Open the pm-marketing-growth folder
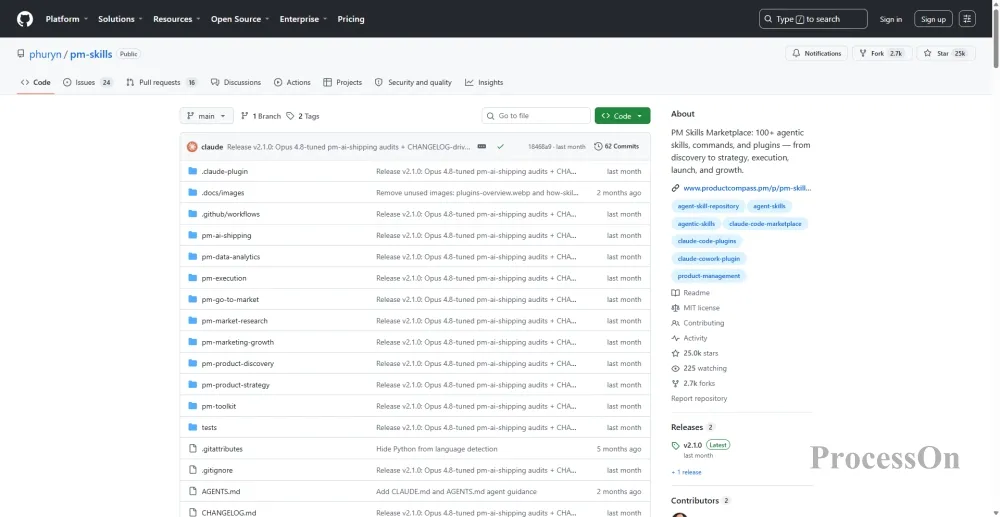 tap(237, 342)
